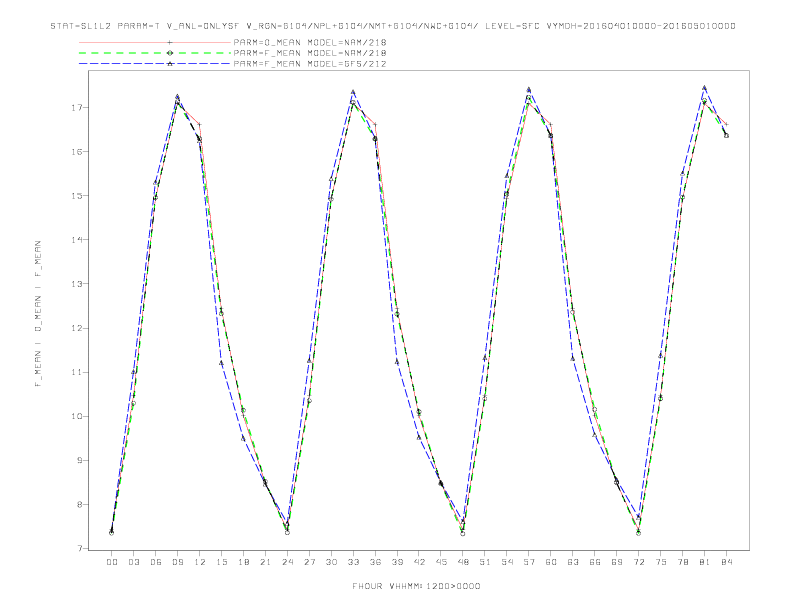Click x-axis tick label 03

click(133, 562)
